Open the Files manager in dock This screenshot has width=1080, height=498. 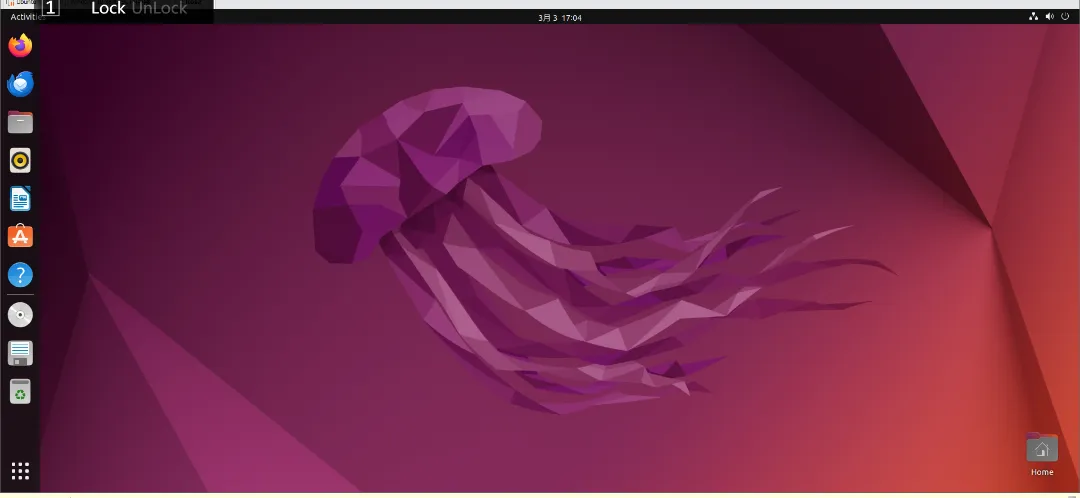pyautogui.click(x=20, y=123)
